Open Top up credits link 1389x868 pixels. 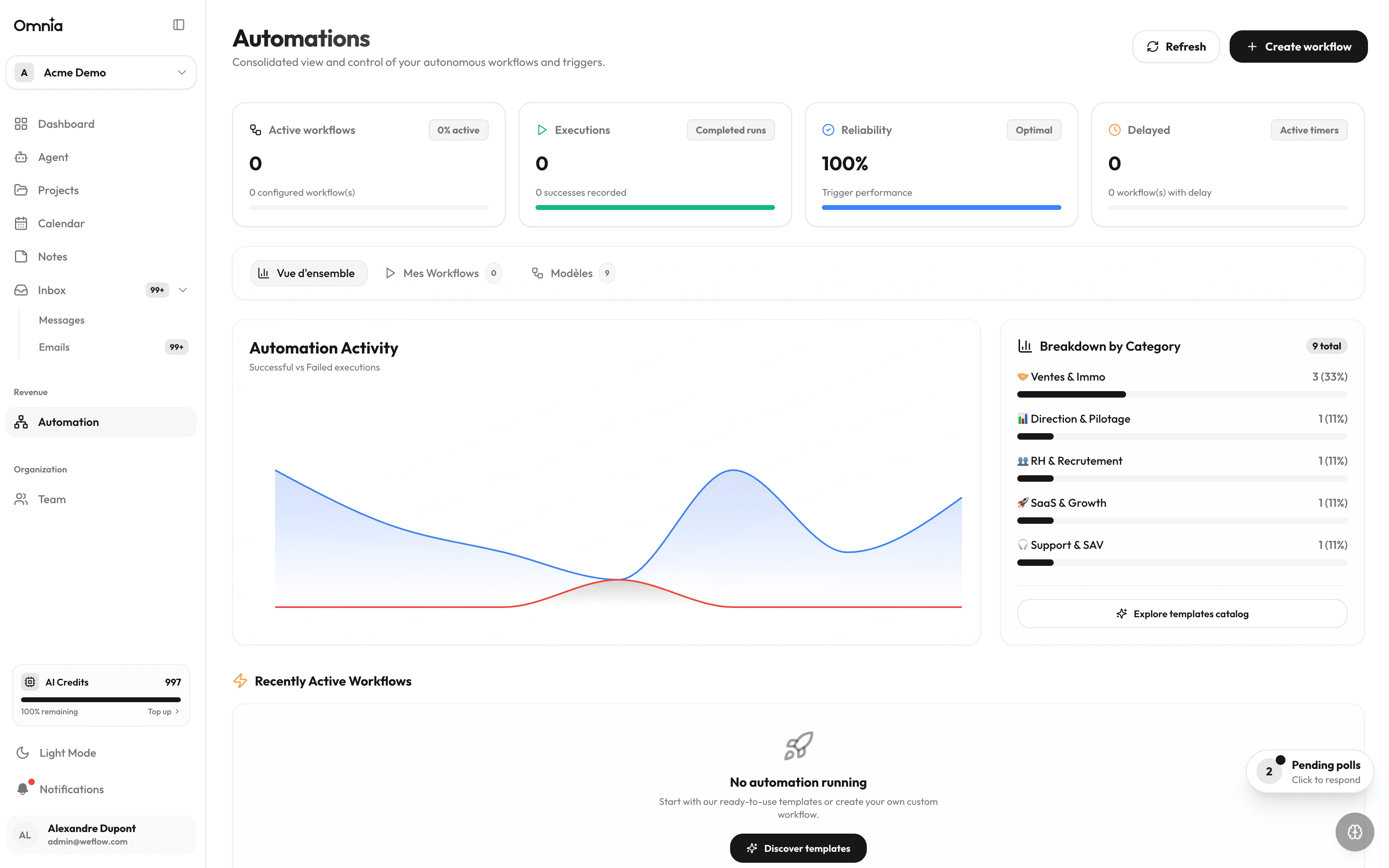(x=163, y=711)
